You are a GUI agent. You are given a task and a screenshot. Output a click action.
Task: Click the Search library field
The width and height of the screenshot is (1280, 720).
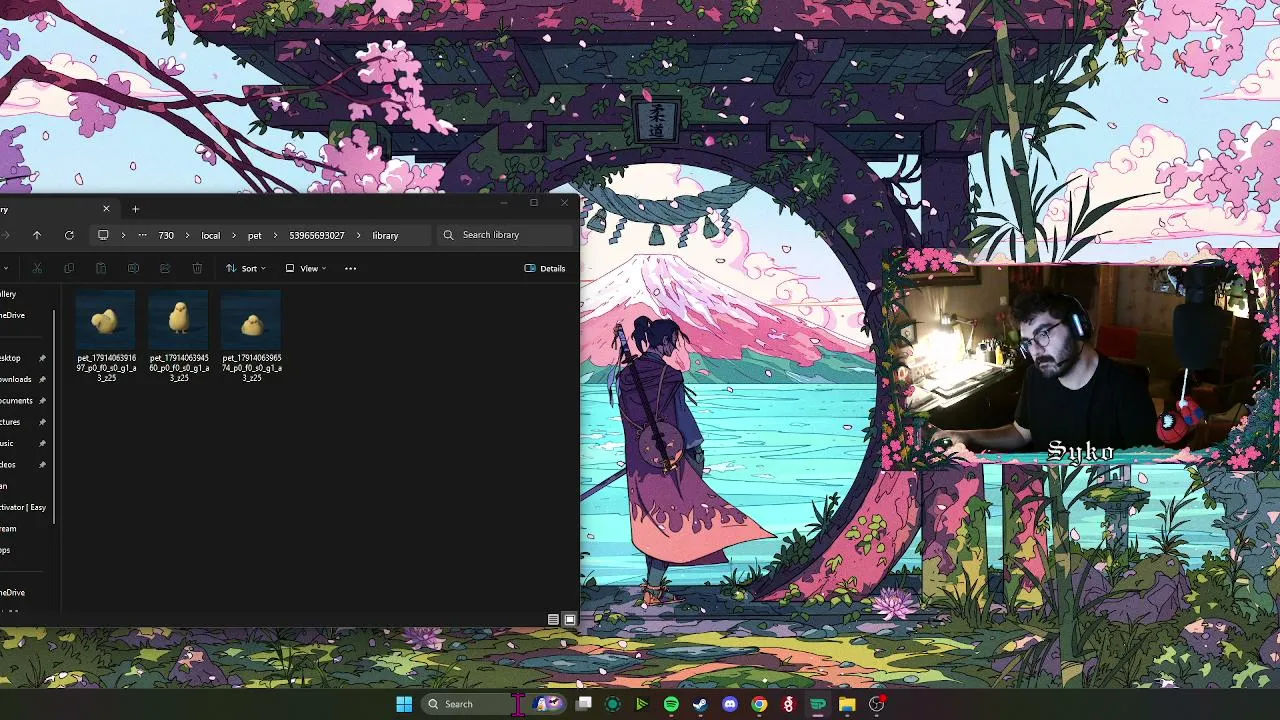(x=506, y=235)
